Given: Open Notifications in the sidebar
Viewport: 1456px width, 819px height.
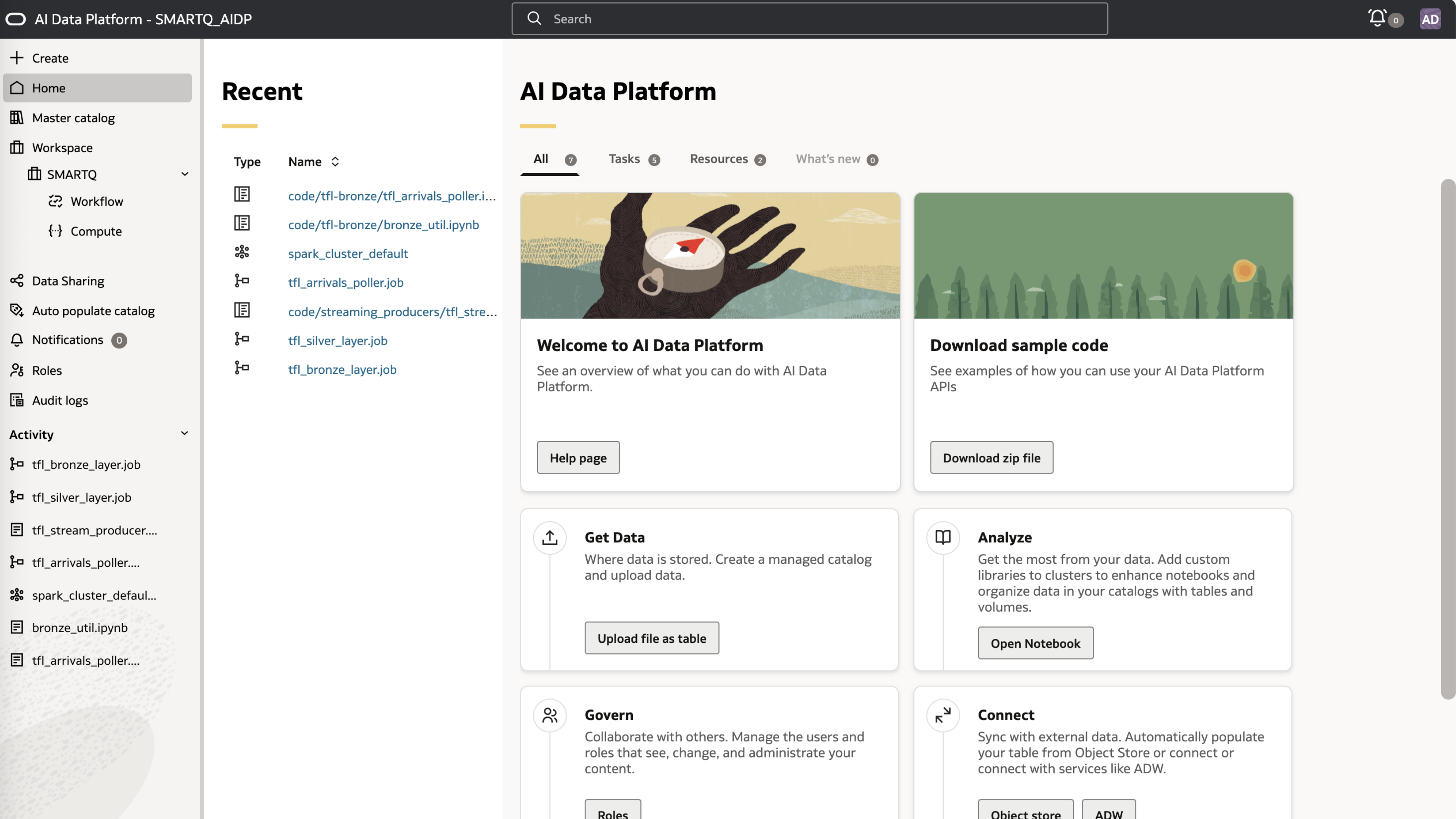Looking at the screenshot, I should click(68, 340).
